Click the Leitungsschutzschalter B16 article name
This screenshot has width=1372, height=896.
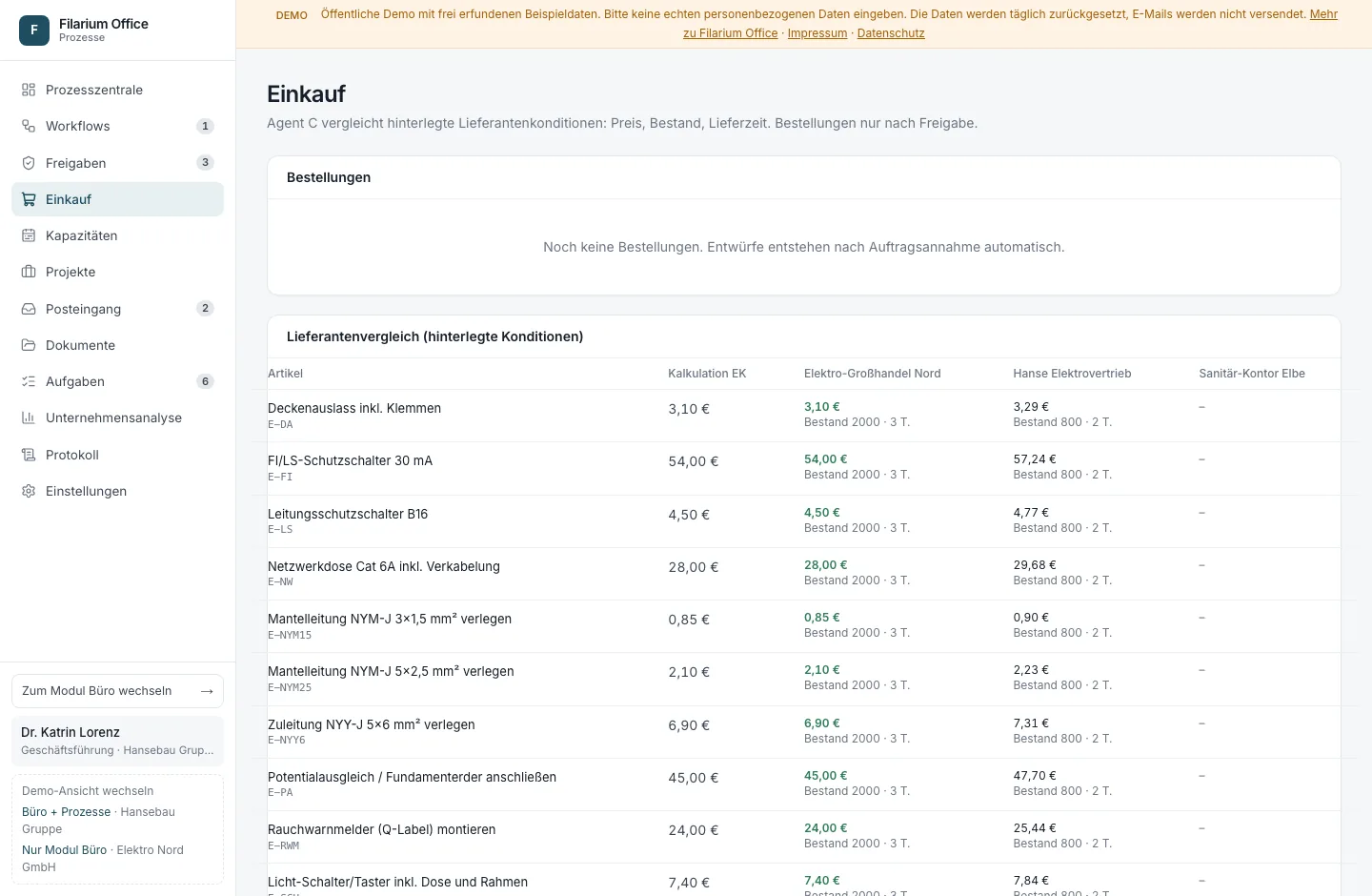[x=348, y=514]
